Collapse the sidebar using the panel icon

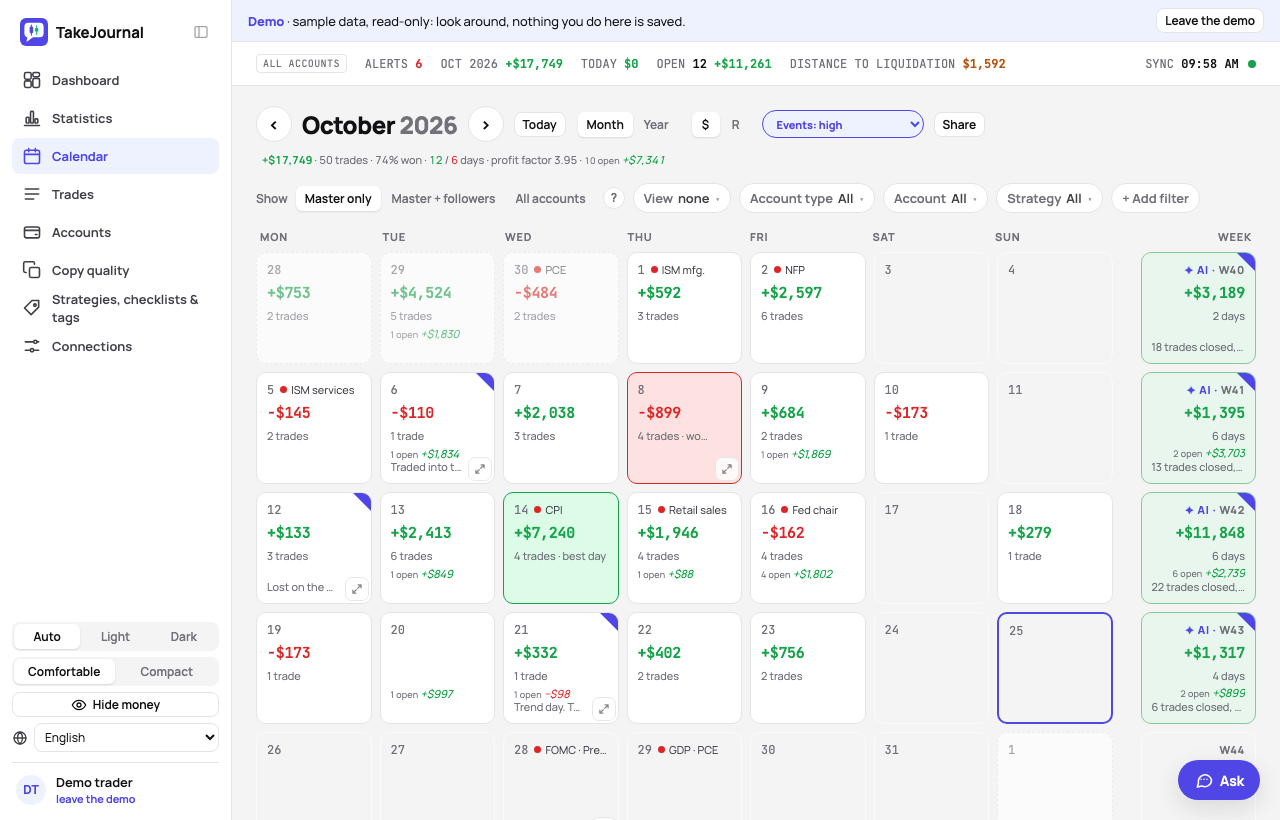(x=201, y=32)
